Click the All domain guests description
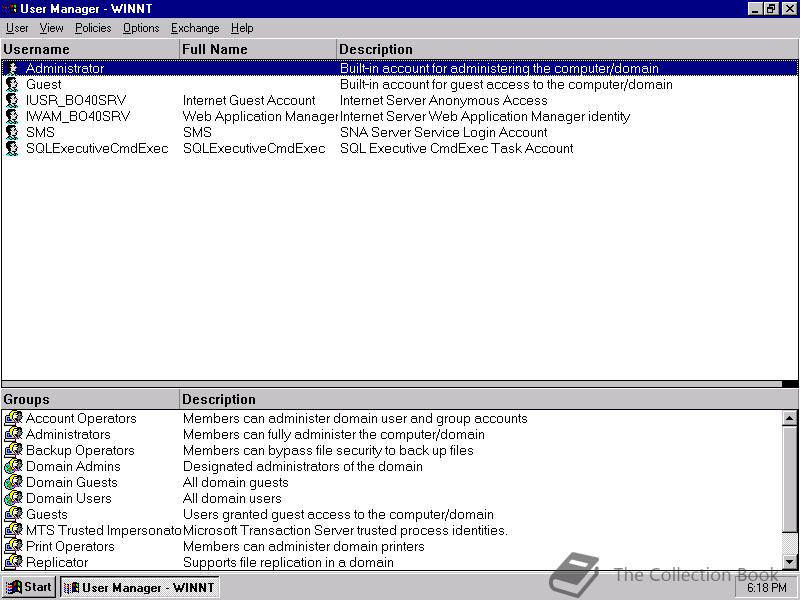 coord(236,482)
